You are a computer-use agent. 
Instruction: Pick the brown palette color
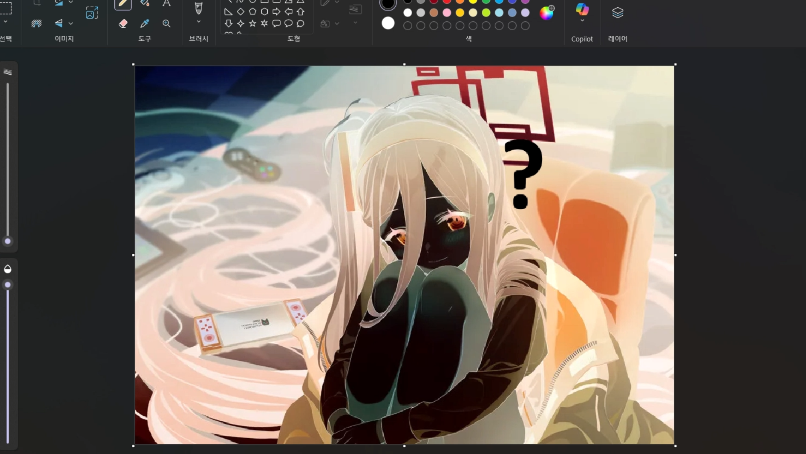click(x=434, y=12)
